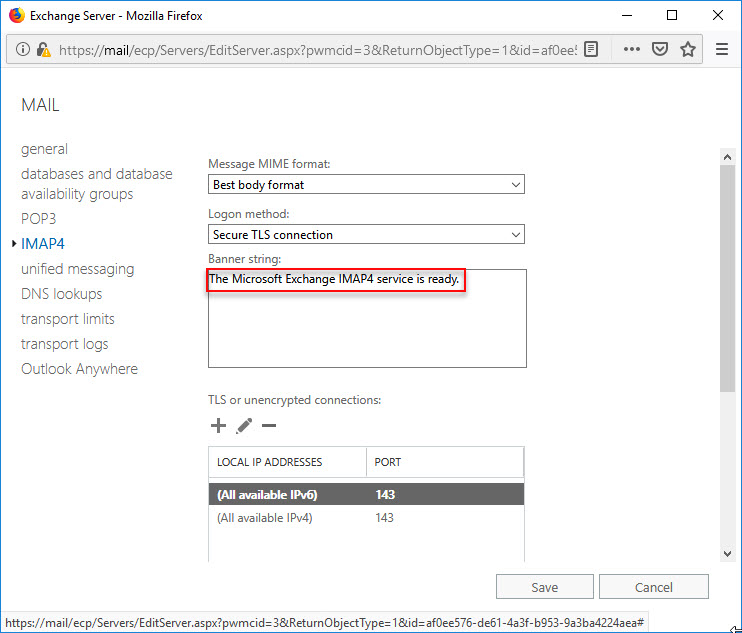Screen dimensions: 742x633
Task: Maximize the Firefox window
Action: (671, 15)
